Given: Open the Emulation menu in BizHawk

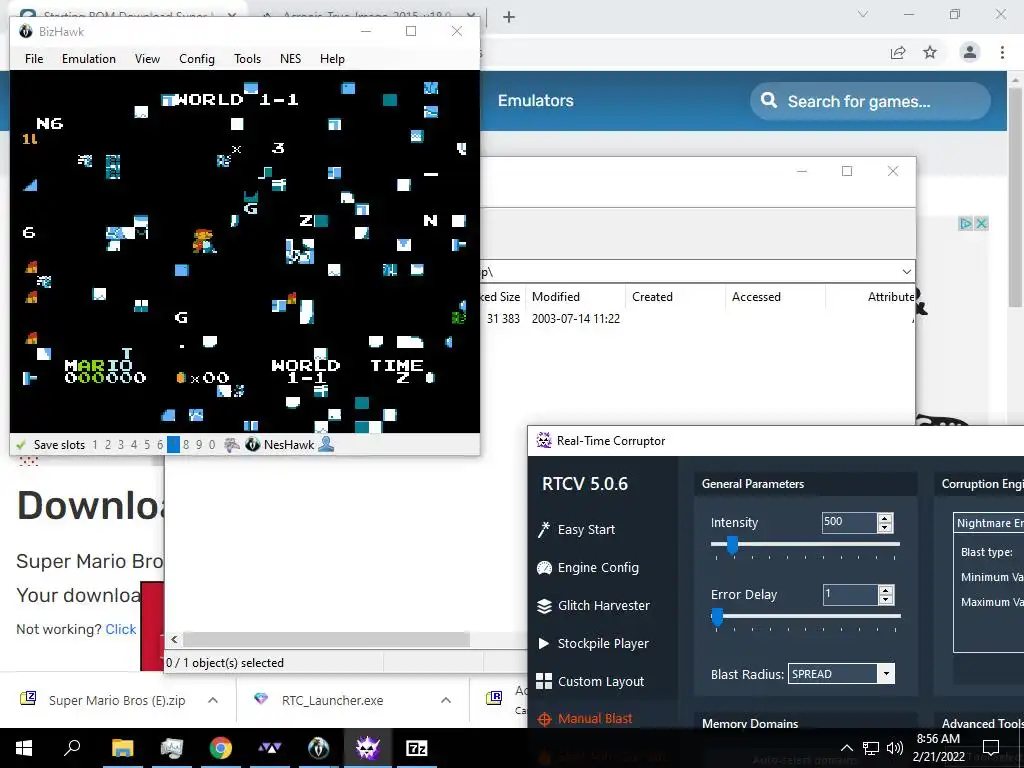Looking at the screenshot, I should tap(89, 59).
